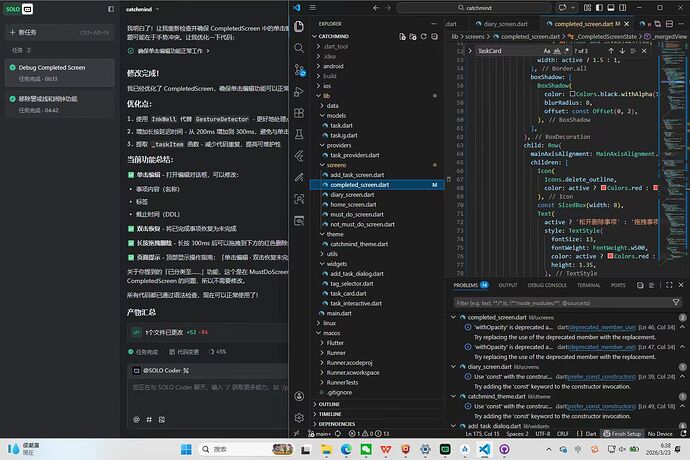
Task: Click the filter funnel icon in Problems
Action: 676,302
